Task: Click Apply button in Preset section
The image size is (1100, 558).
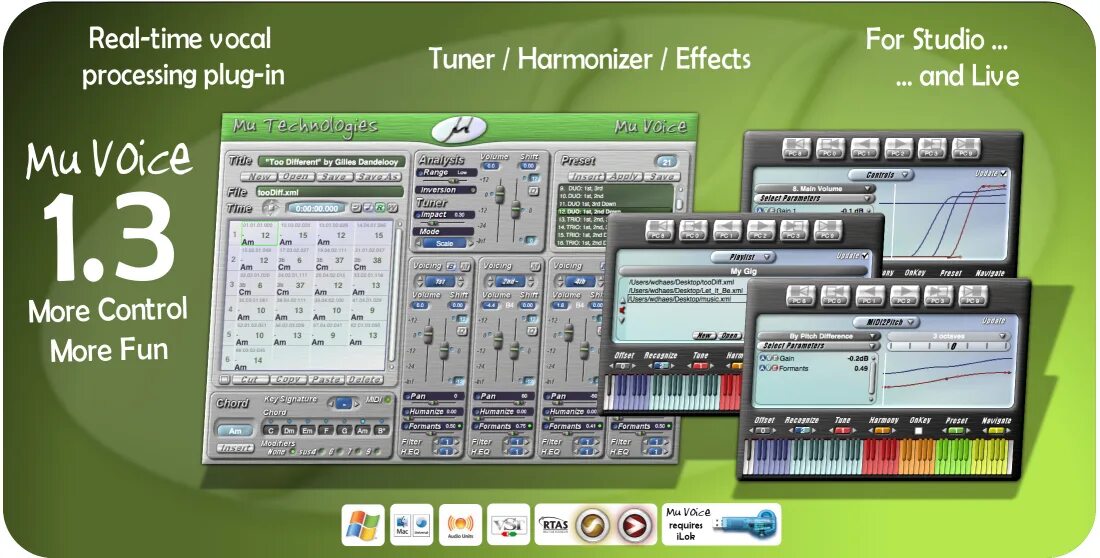Action: (x=624, y=177)
